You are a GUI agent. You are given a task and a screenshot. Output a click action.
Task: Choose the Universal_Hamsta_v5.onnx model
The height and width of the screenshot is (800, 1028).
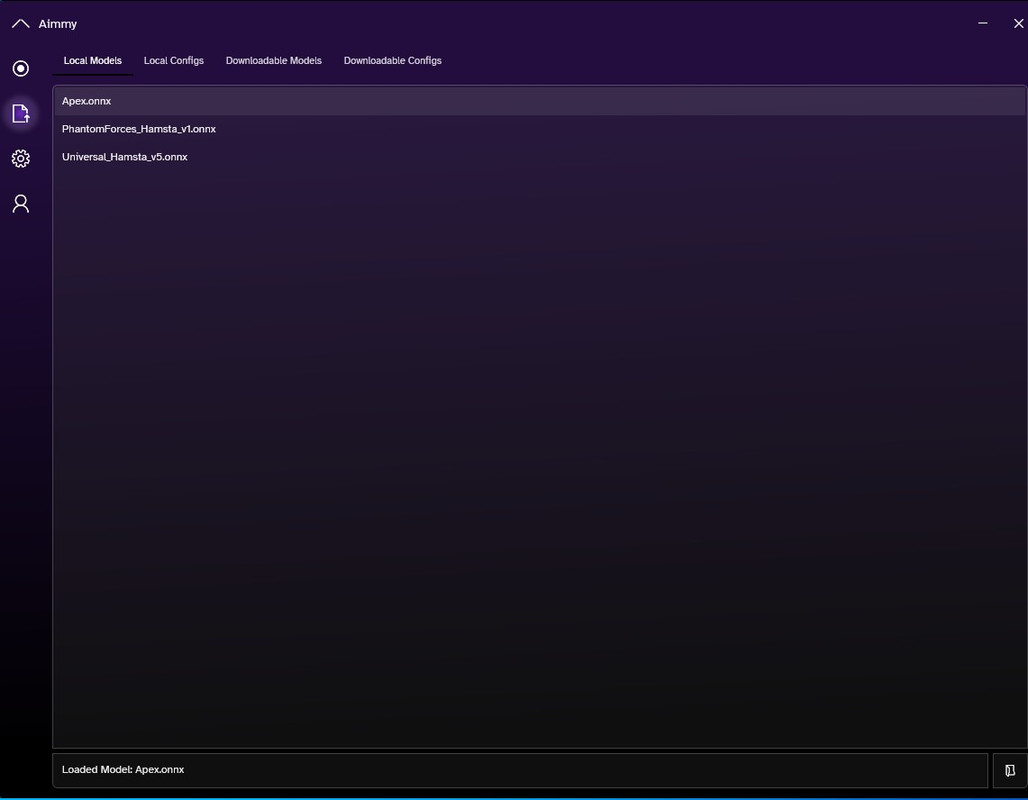point(540,157)
